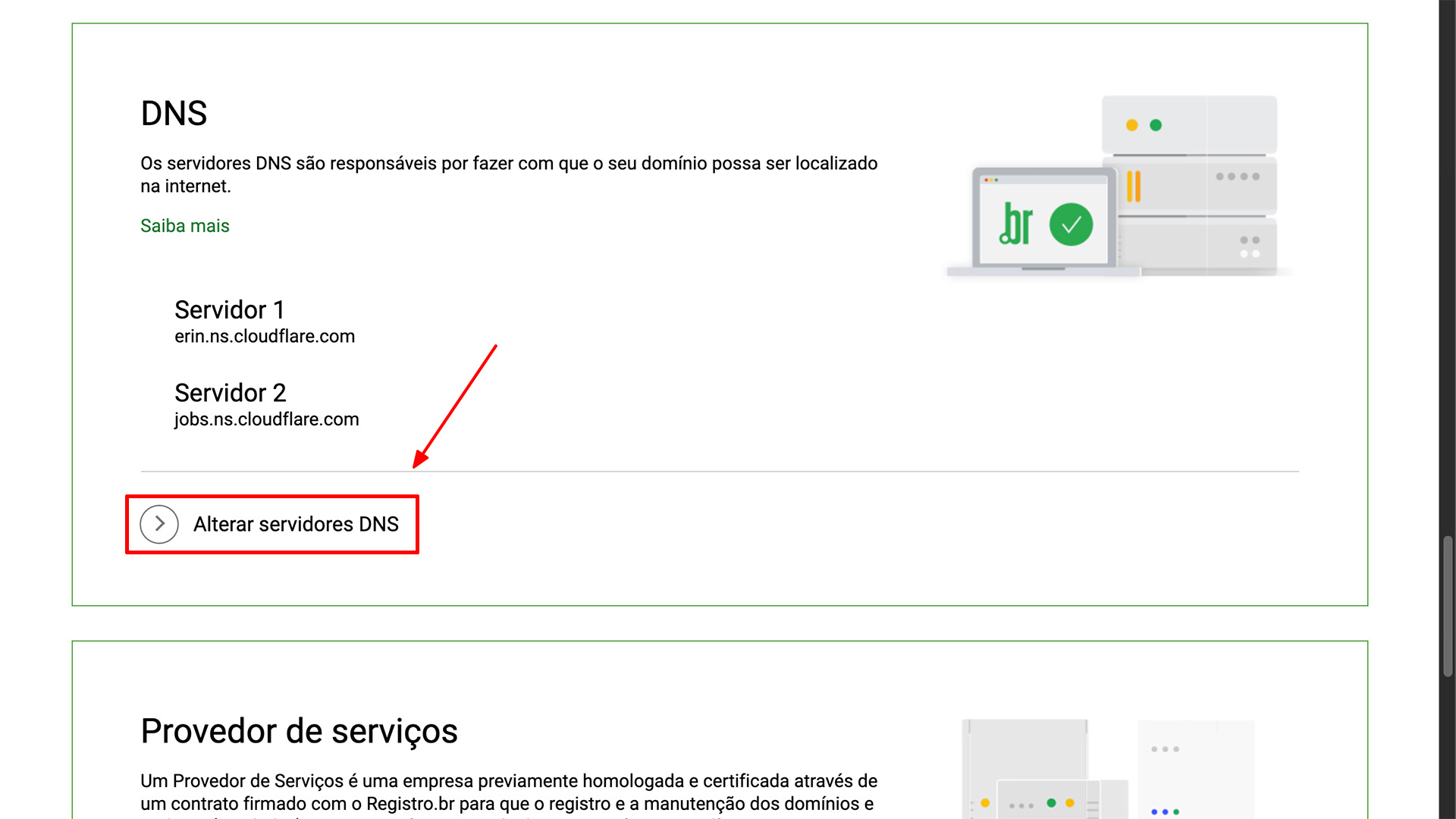
Task: Open the Alterar servidores DNS link
Action: (x=296, y=524)
